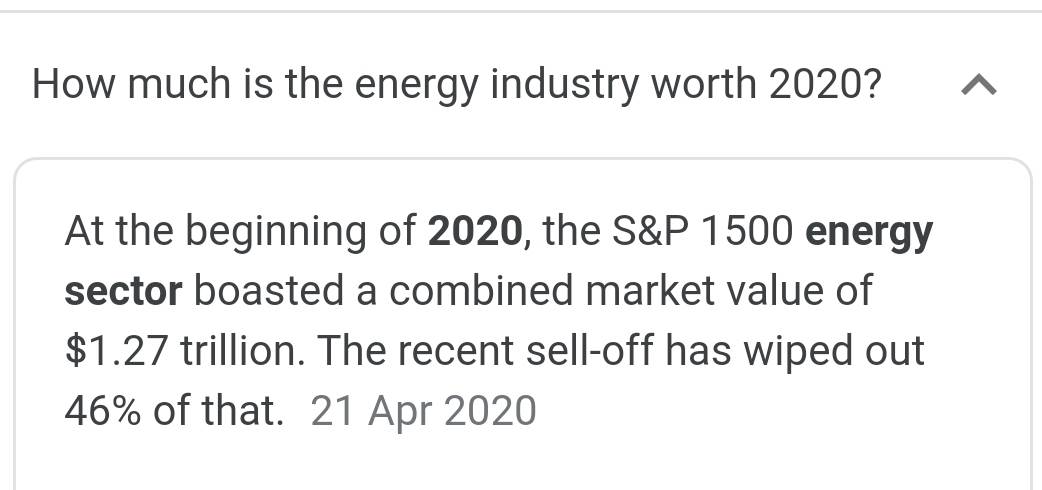
Task: Collapse the energy industry question chevron
Action: (979, 88)
